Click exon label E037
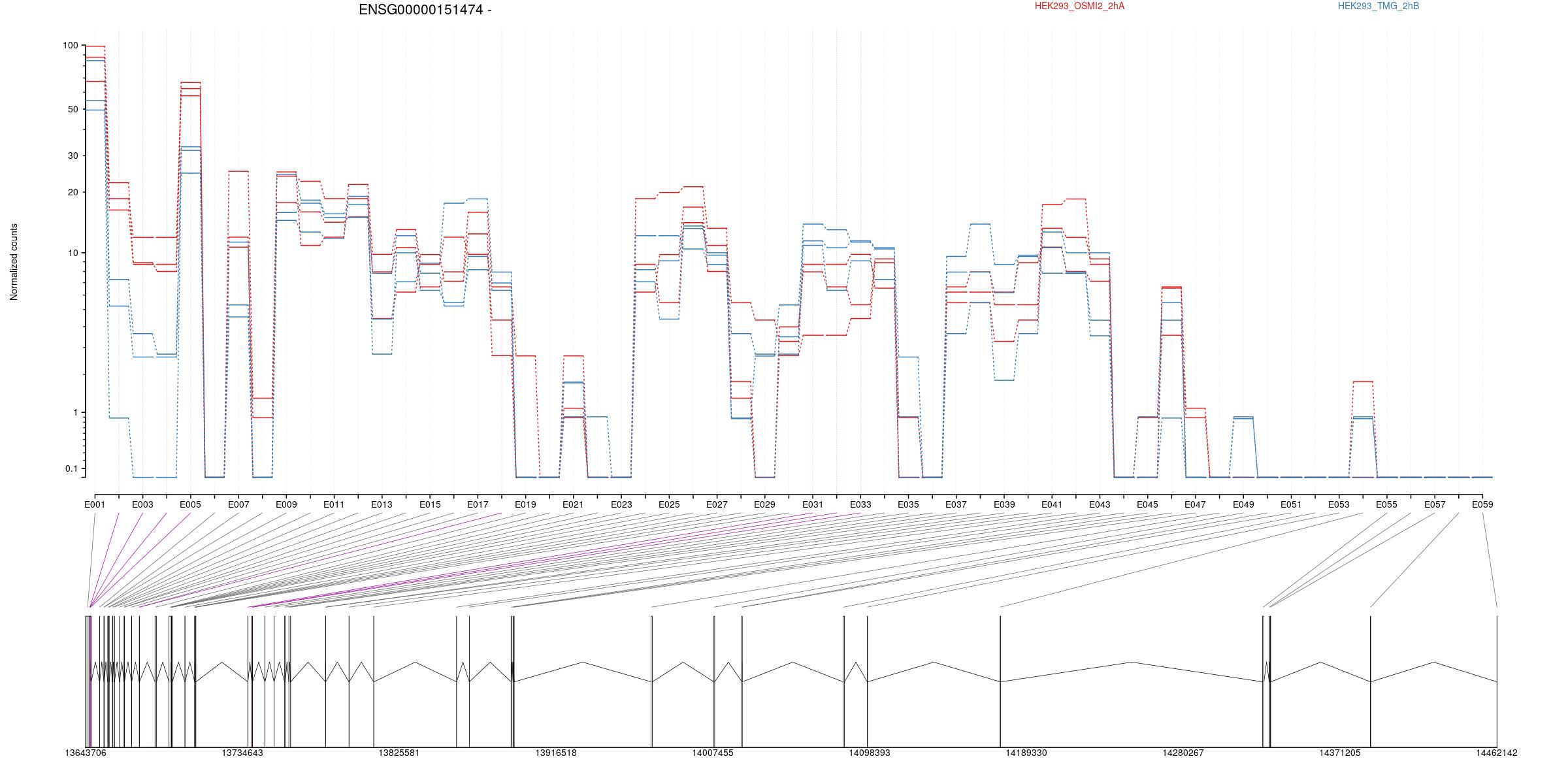This screenshot has height=784, width=1568. click(956, 504)
